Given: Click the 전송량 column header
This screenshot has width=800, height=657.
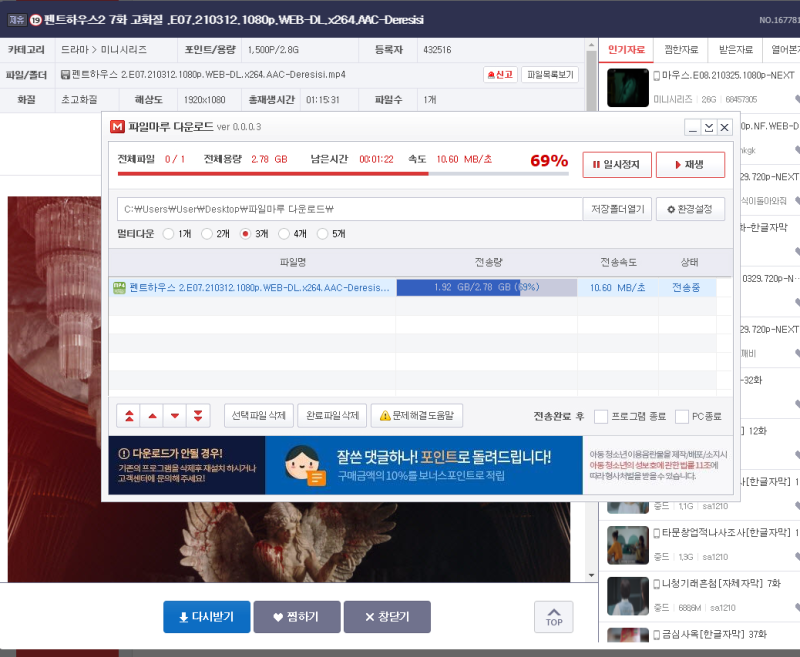Looking at the screenshot, I should (488, 262).
